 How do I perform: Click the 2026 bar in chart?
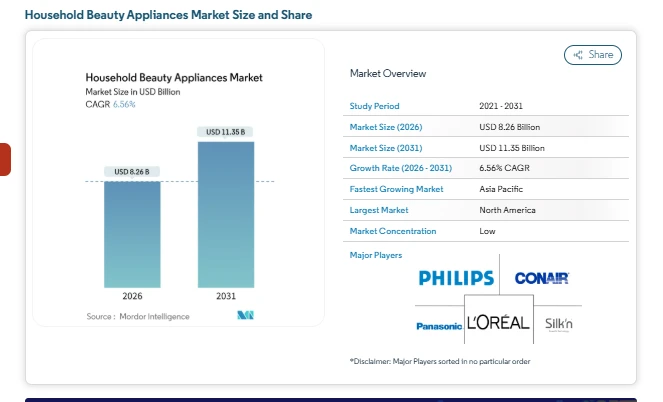132,235
